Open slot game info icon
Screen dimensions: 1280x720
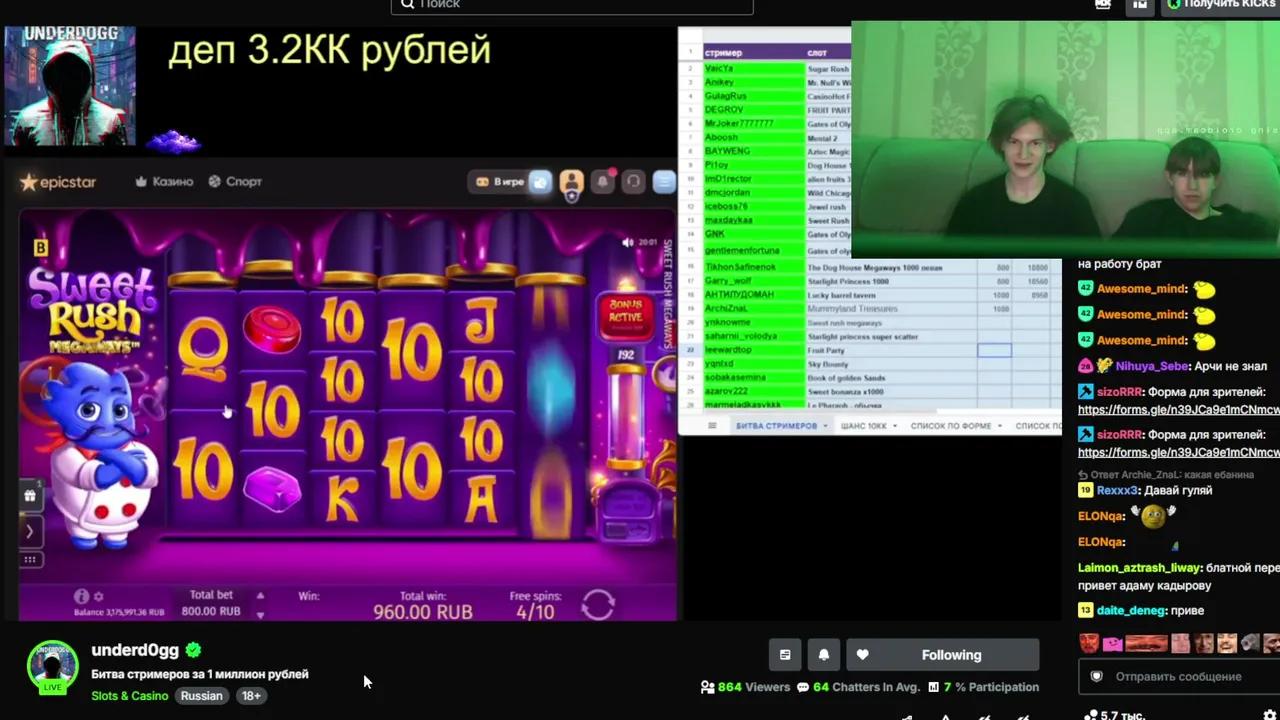coord(82,596)
